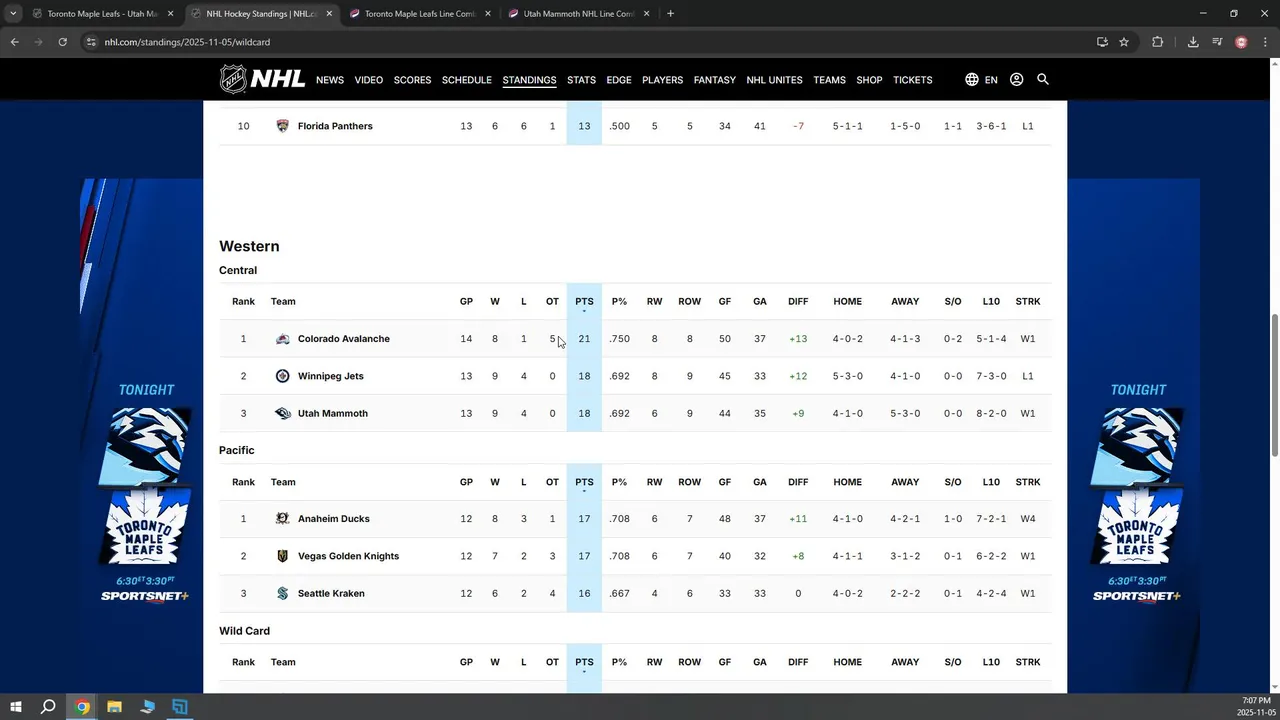Open the SCORES menu item
This screenshot has height=720, width=1280.
412,80
